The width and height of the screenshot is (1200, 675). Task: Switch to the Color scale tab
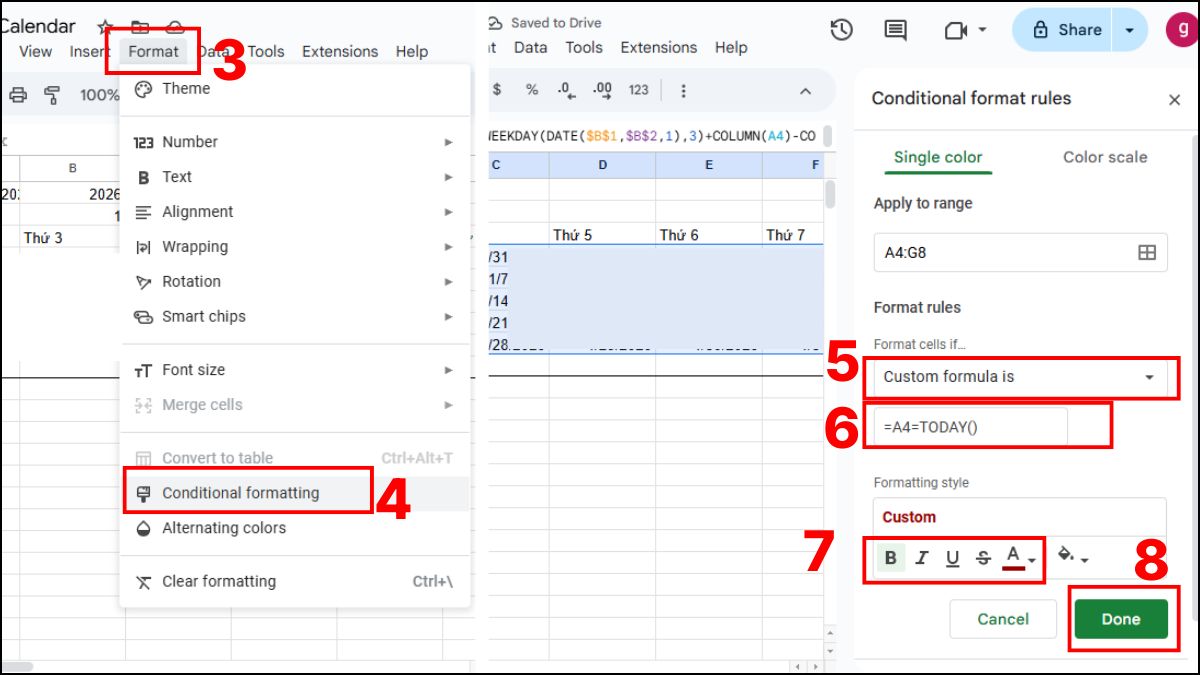point(1104,157)
